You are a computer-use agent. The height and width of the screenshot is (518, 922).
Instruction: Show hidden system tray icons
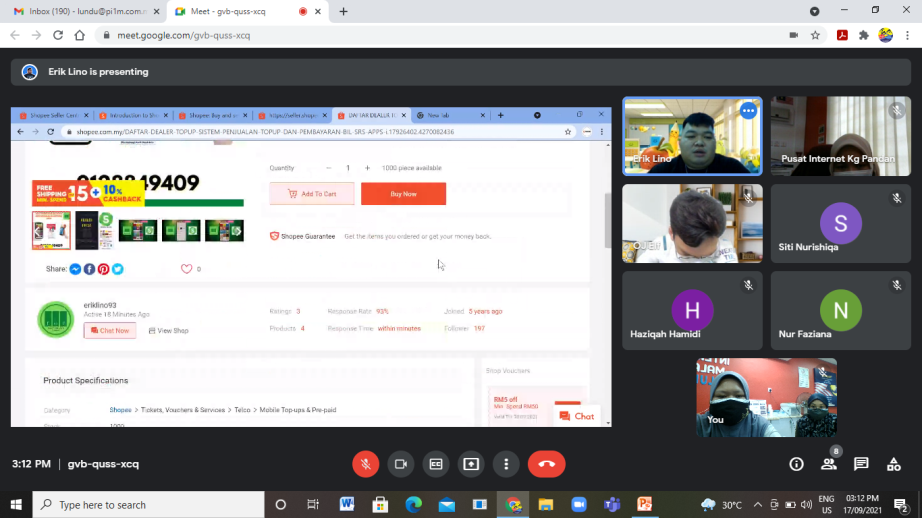(x=757, y=505)
